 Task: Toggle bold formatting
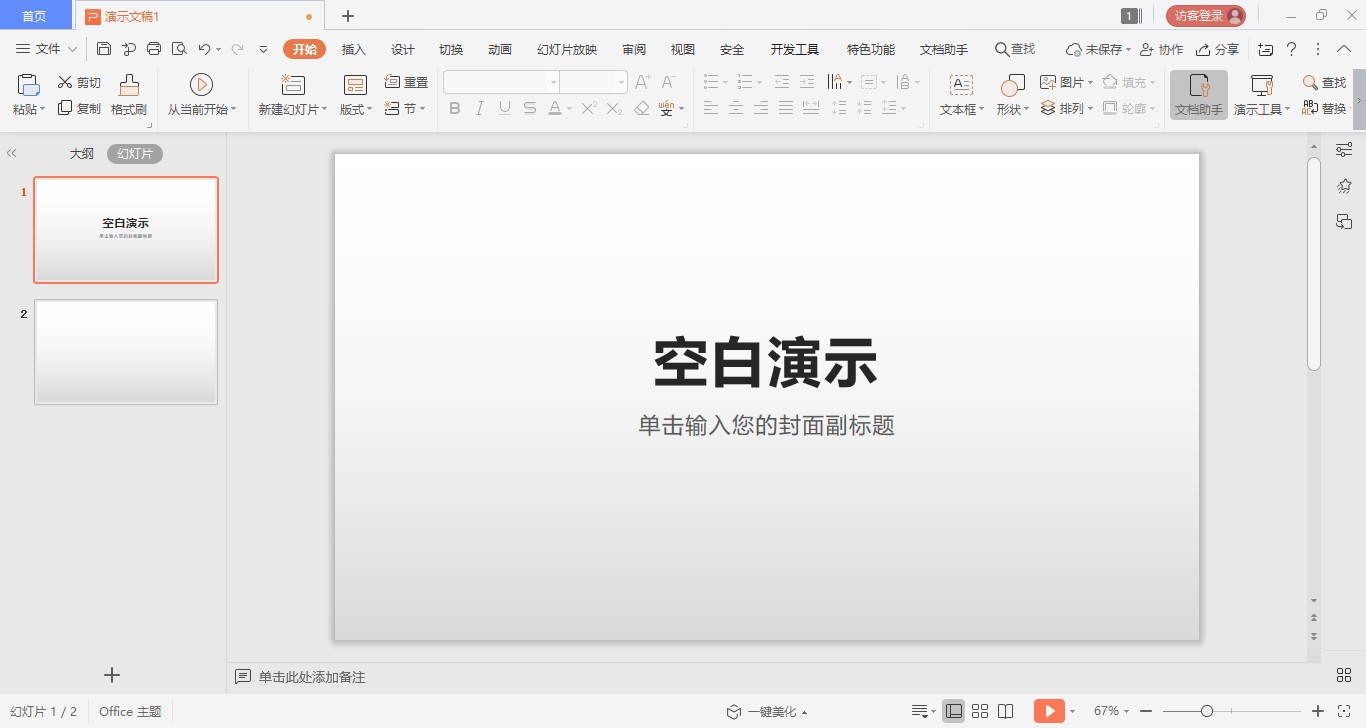pyautogui.click(x=455, y=108)
